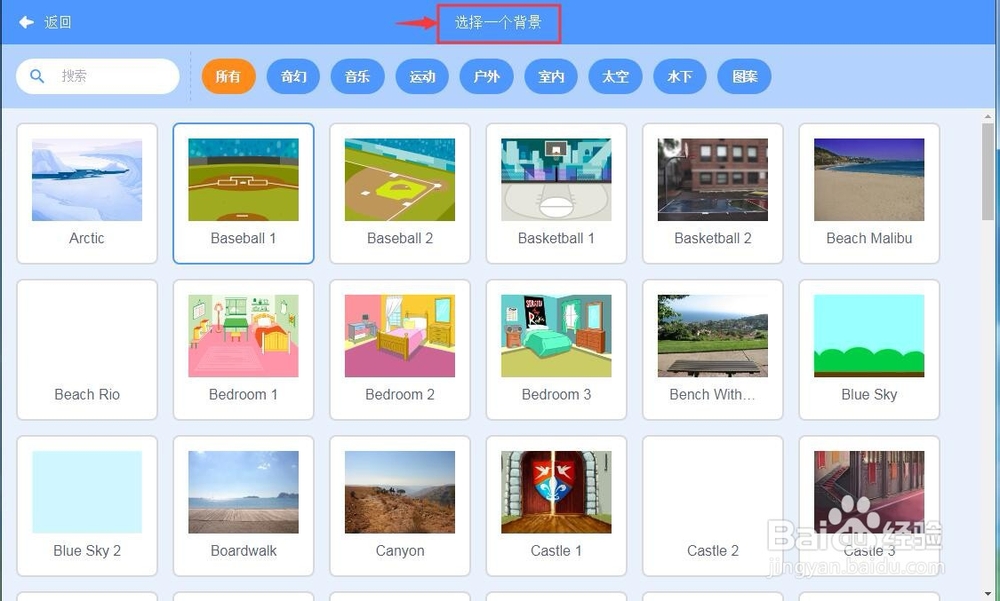The width and height of the screenshot is (1000, 601).
Task: Choose the Baseball 1 backdrop
Action: [243, 193]
